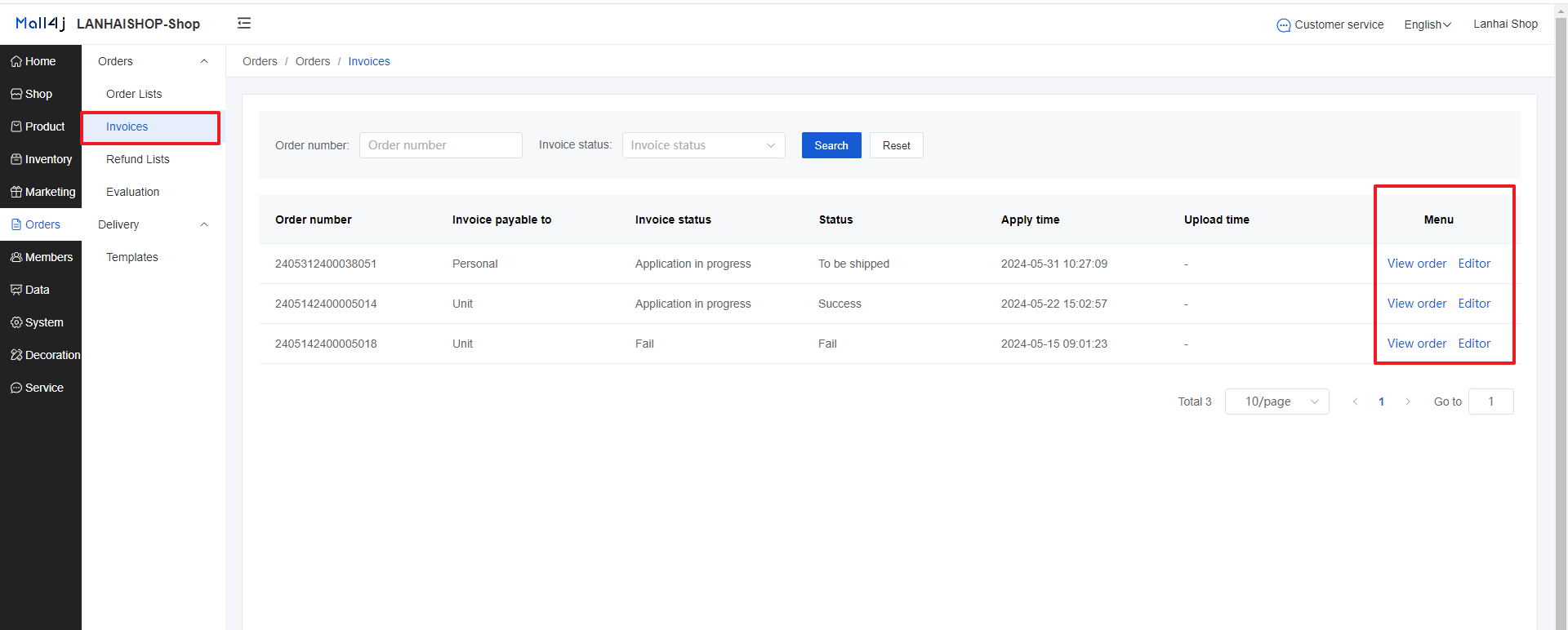Open Templates under Delivery
The height and width of the screenshot is (630, 1568).
132,257
